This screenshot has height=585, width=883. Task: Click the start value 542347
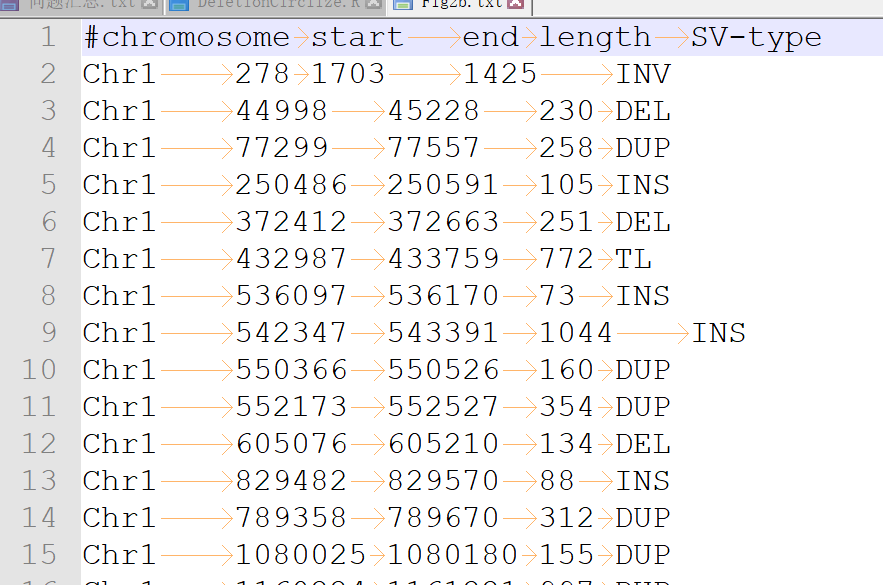tap(291, 333)
